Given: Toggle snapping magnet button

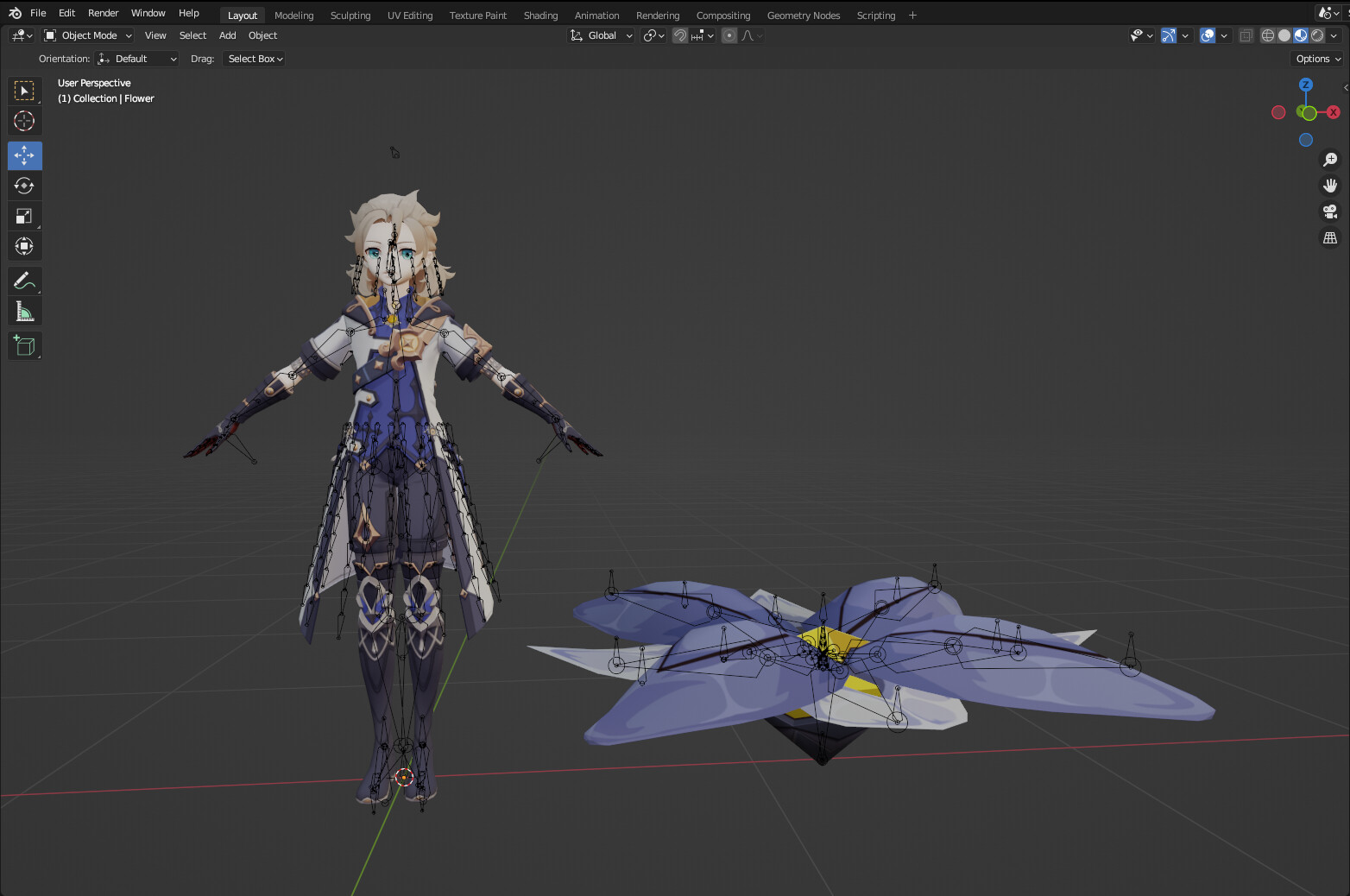Looking at the screenshot, I should (680, 35).
